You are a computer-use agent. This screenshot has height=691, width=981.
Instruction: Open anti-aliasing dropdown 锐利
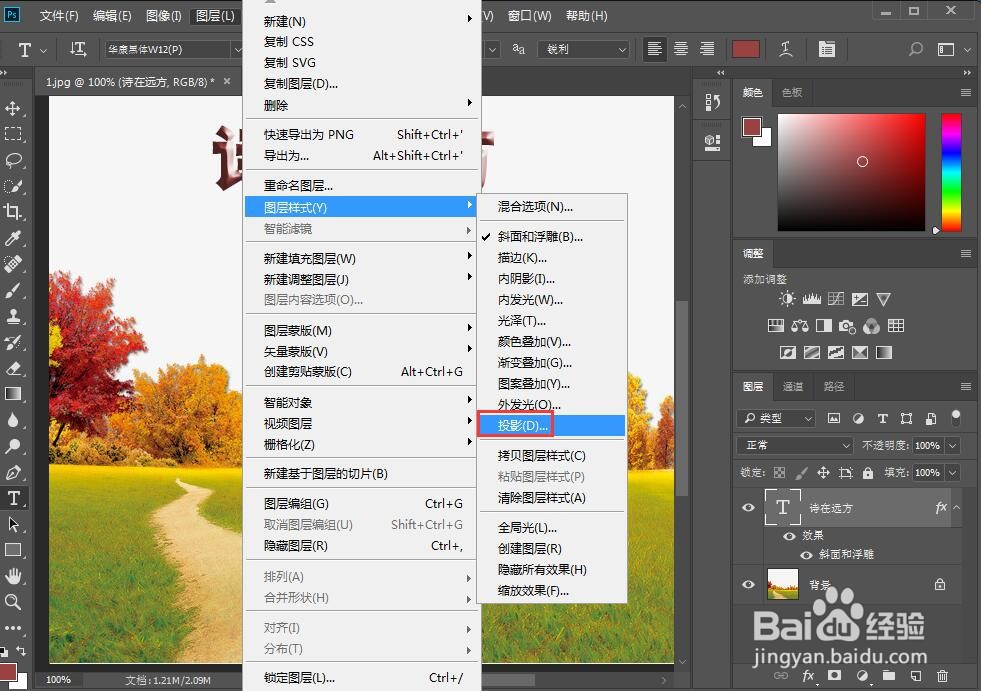[x=583, y=49]
